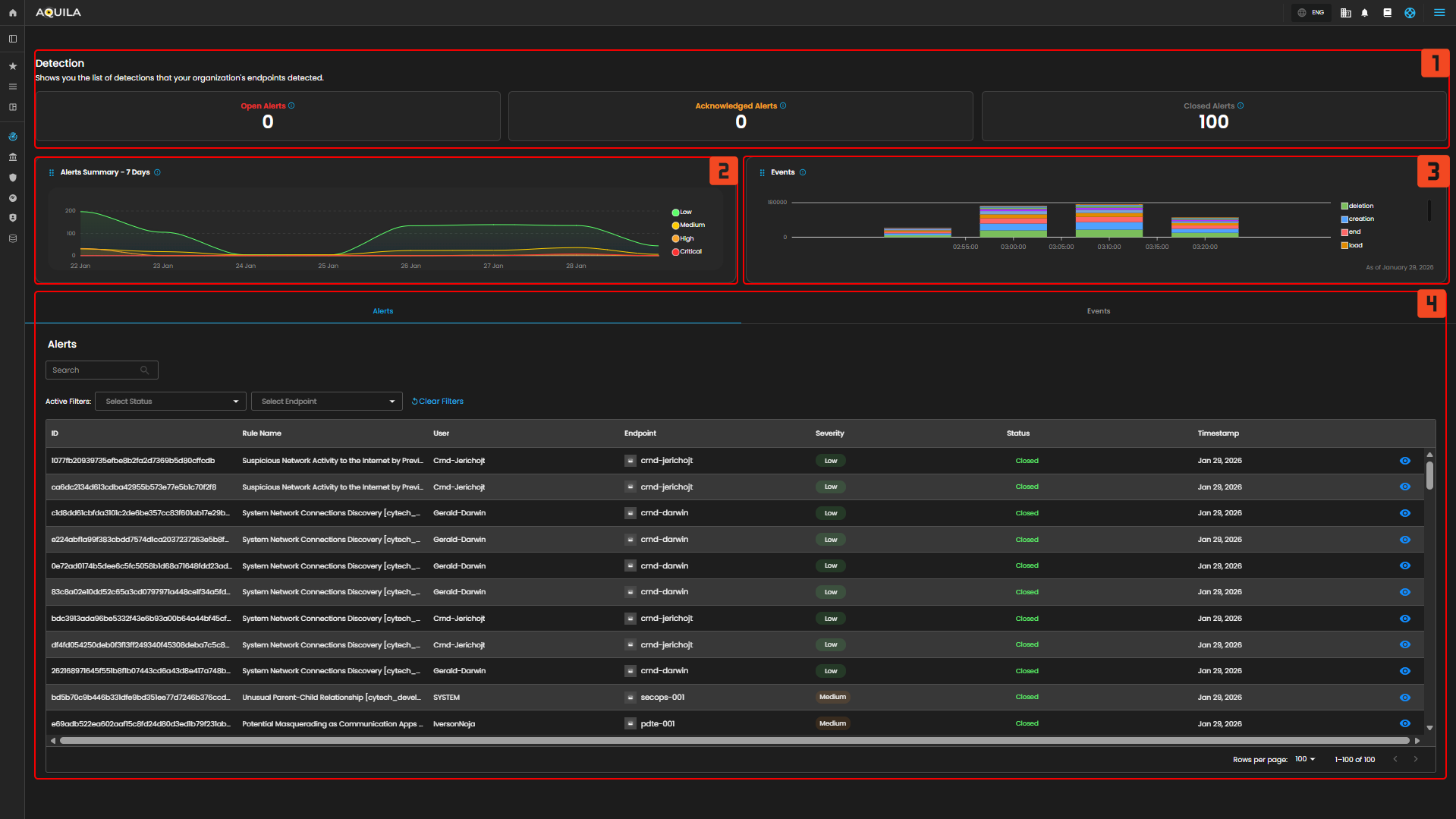Click eye icon for secops-001 alert row
Image resolution: width=1456 pixels, height=819 pixels.
1404,698
